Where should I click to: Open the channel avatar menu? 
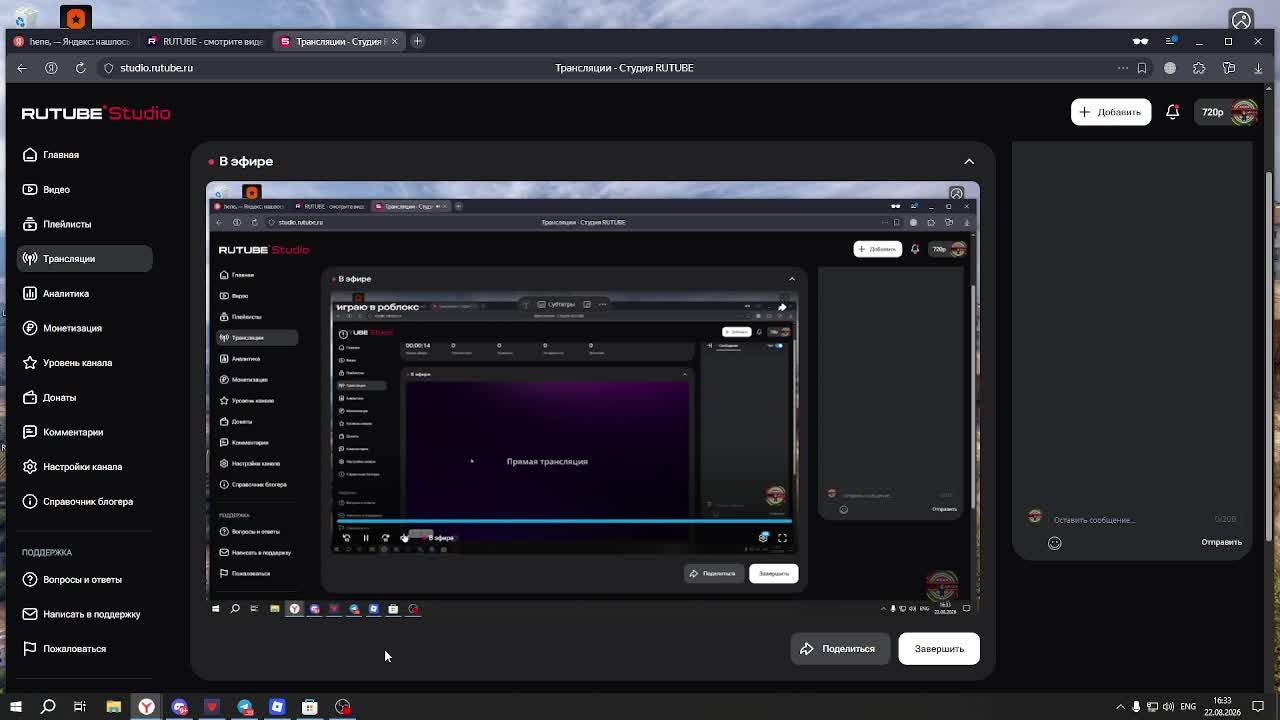coord(1244,112)
